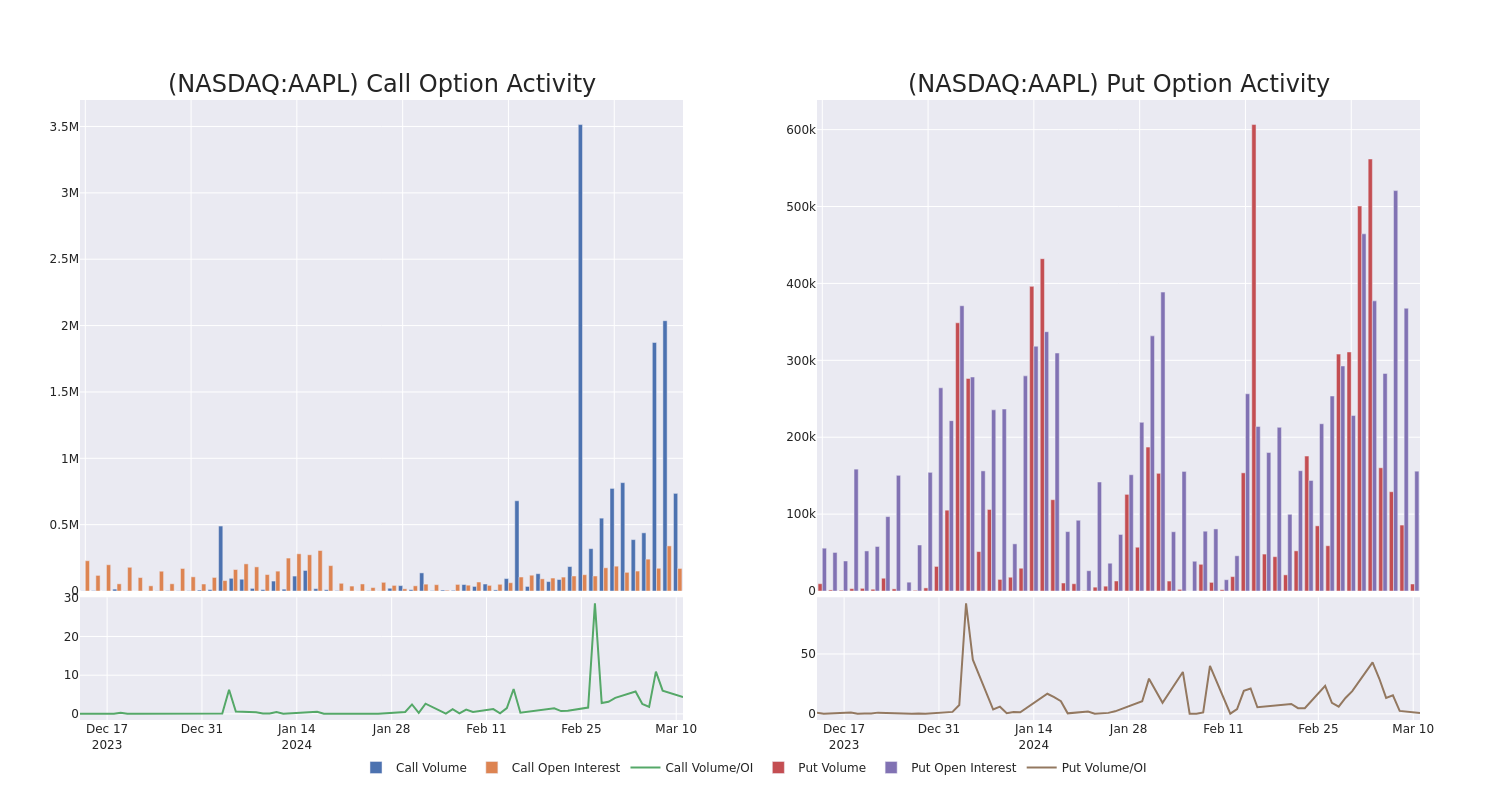Screen dimensions: 1500x800
Task: Click the '100k' y-axis label on put chart
Action: (x=801, y=514)
